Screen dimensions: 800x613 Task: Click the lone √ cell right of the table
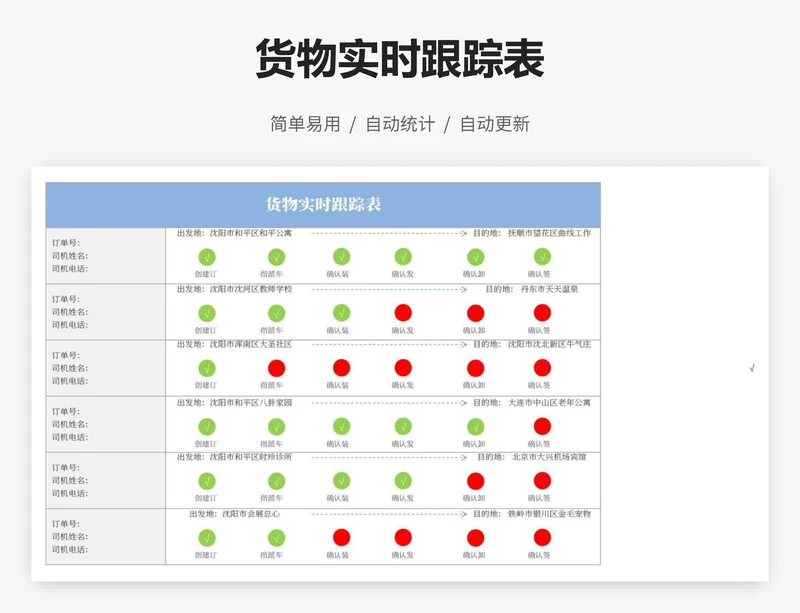[752, 368]
